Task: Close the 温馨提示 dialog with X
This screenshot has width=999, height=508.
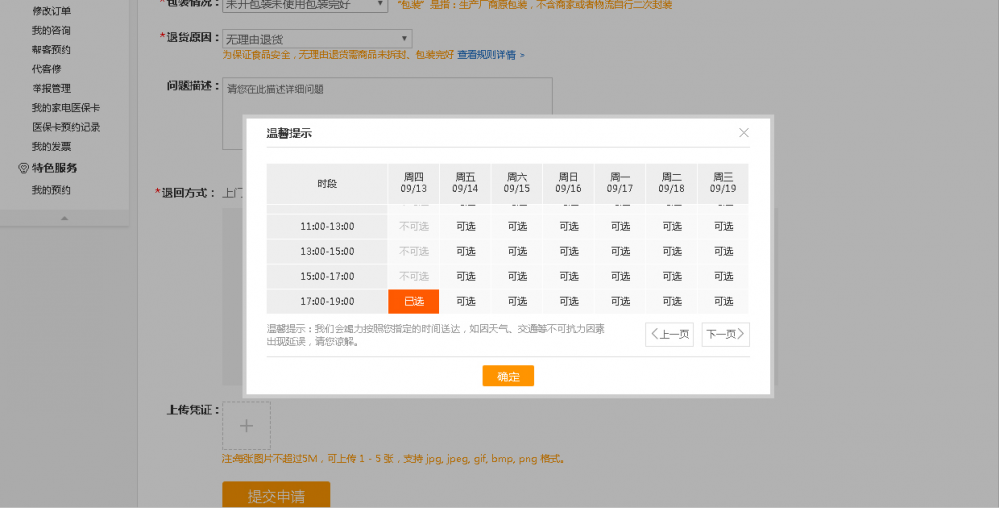Action: point(744,133)
